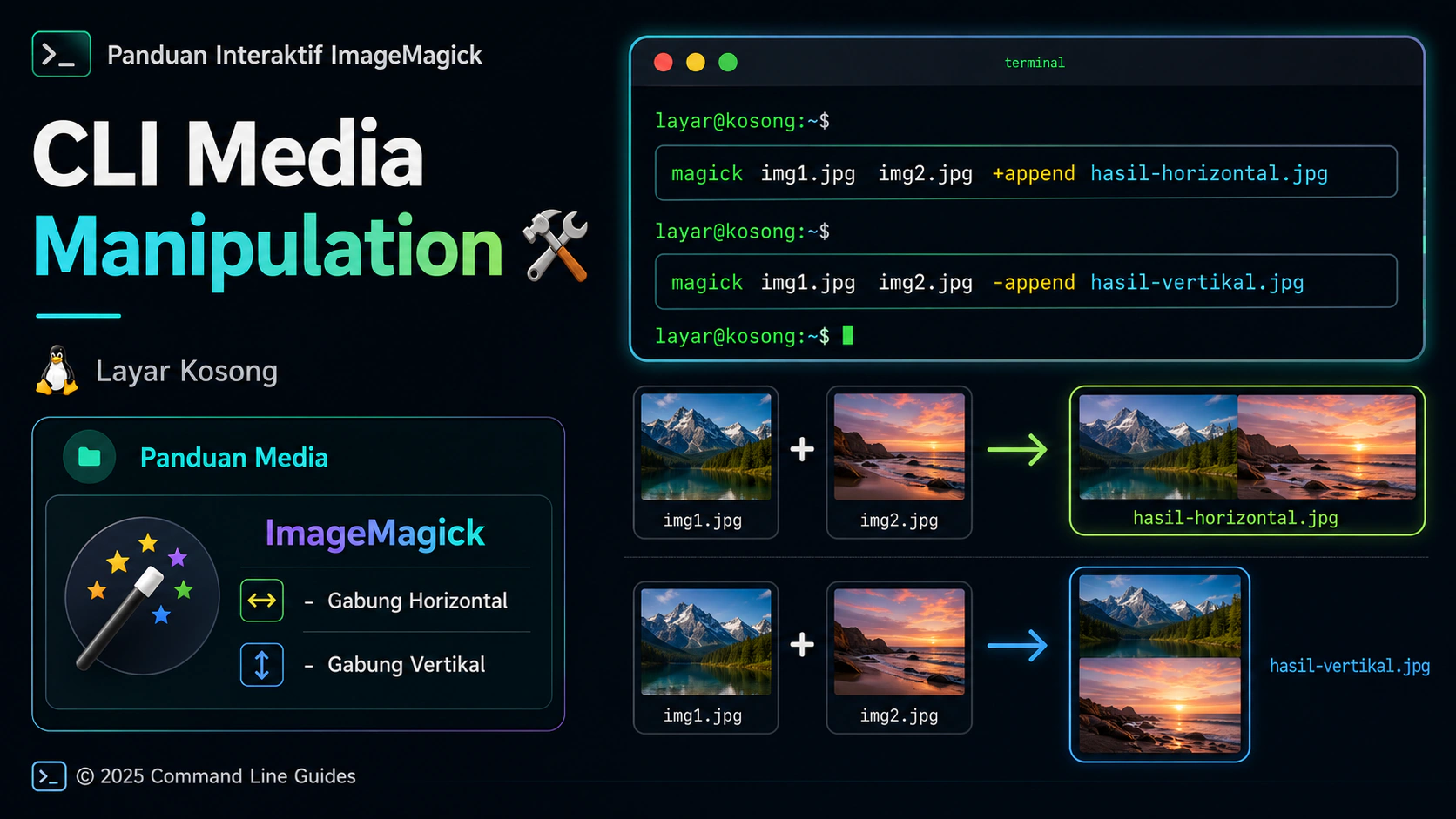Click the hammer and wrench emoji
1456x819 pixels.
556,246
